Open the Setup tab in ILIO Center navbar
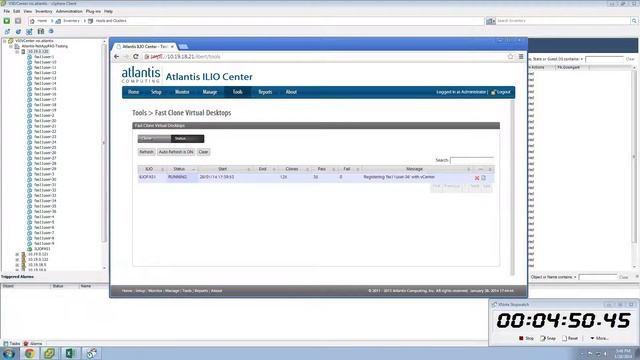This screenshot has height=360, width=640. tap(156, 92)
